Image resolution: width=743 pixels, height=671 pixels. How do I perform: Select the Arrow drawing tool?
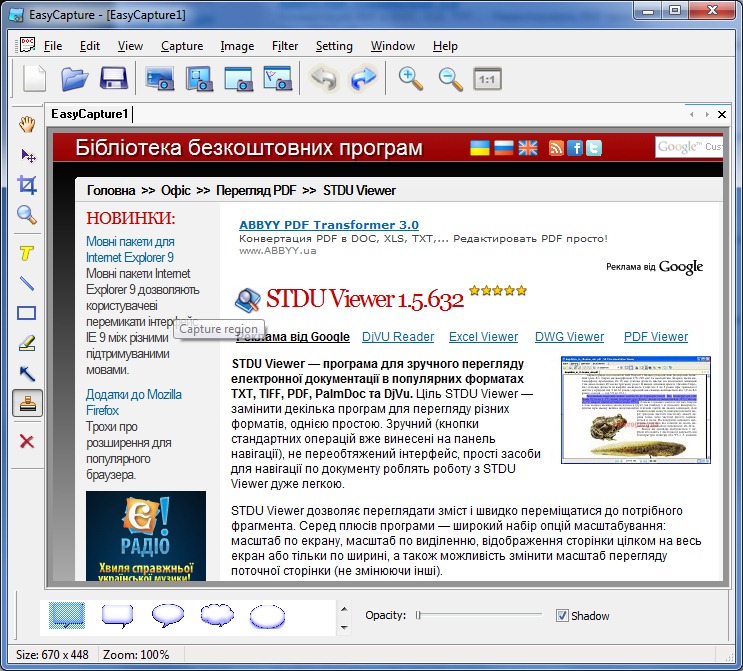tap(27, 373)
